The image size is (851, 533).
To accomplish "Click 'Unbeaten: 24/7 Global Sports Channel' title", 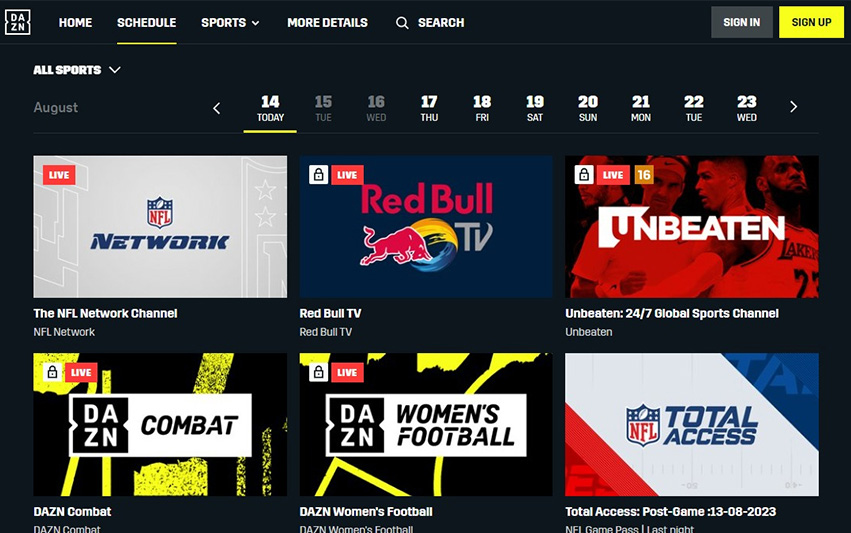I will 672,313.
